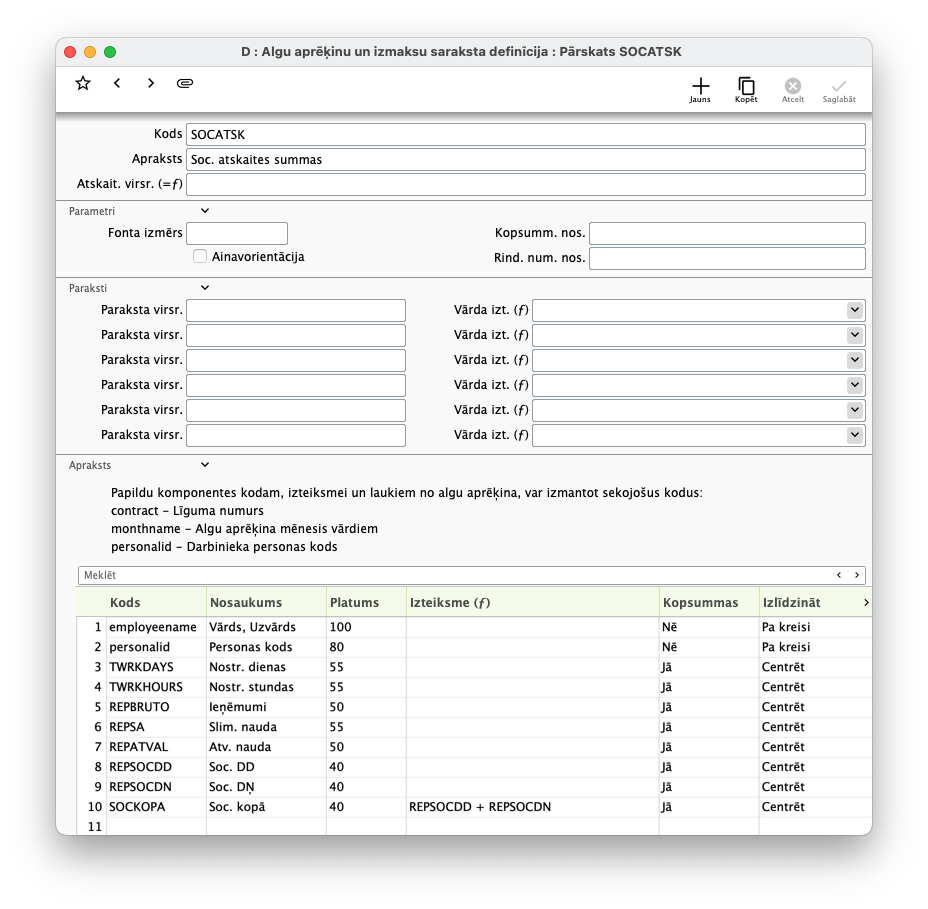The height and width of the screenshot is (909, 928).
Task: Go to previous record arrow
Action: (x=117, y=83)
